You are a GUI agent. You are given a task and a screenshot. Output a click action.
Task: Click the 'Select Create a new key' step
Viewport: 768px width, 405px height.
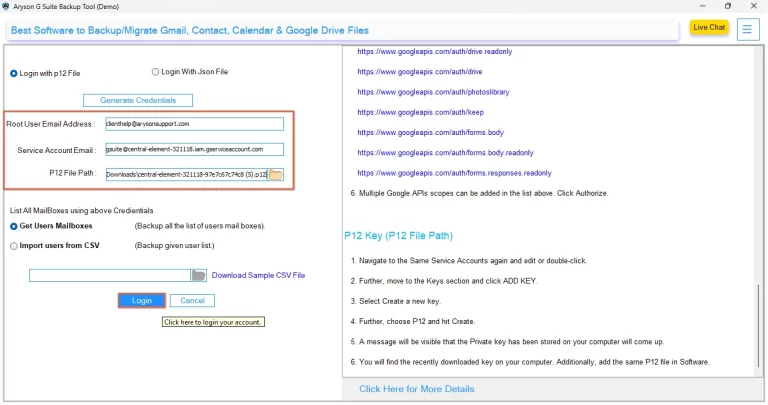395,301
